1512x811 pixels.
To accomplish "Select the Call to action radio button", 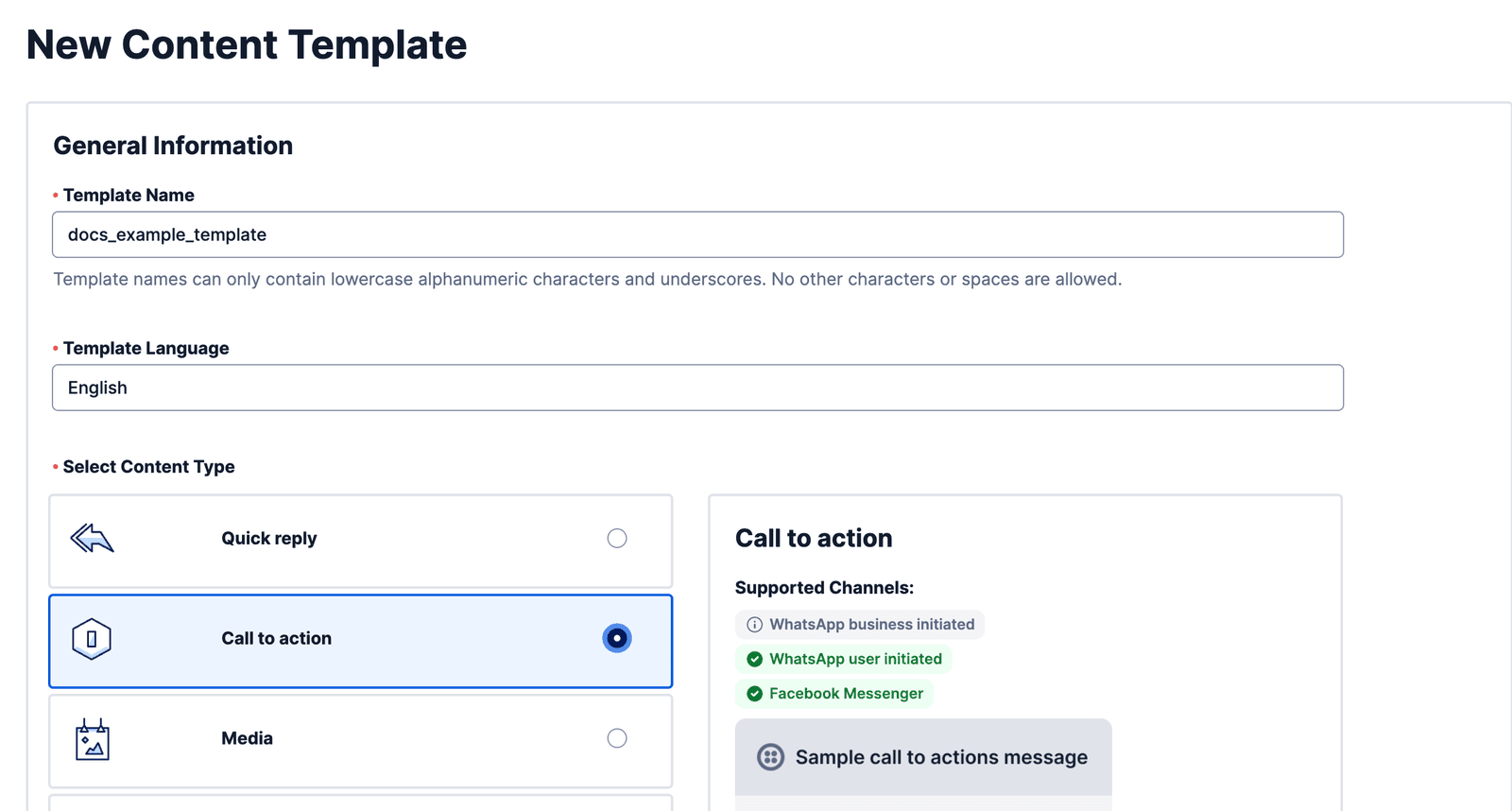I will [x=617, y=639].
